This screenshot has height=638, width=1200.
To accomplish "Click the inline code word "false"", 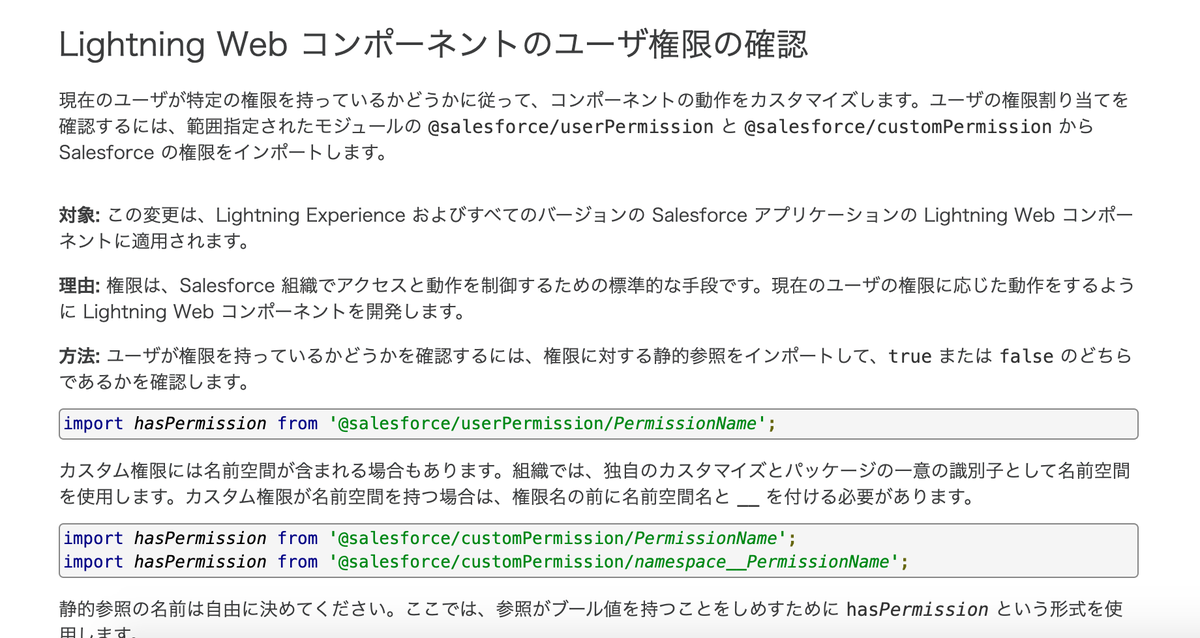I will click(1026, 356).
